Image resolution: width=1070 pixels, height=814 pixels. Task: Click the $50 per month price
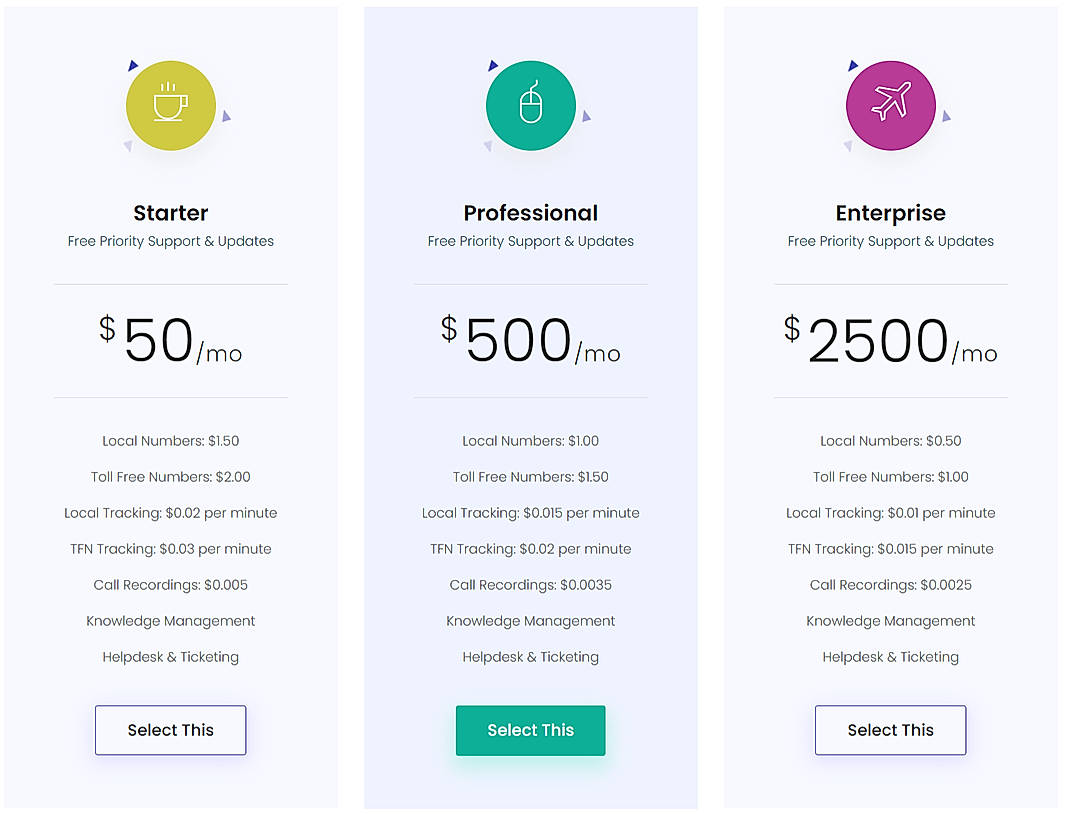click(170, 340)
